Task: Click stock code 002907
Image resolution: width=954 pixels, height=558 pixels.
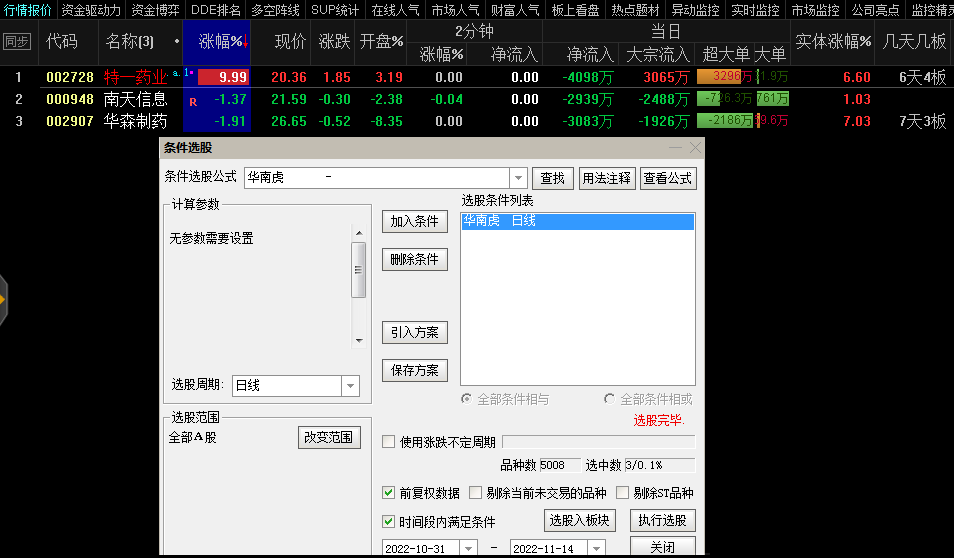Action: 70,121
